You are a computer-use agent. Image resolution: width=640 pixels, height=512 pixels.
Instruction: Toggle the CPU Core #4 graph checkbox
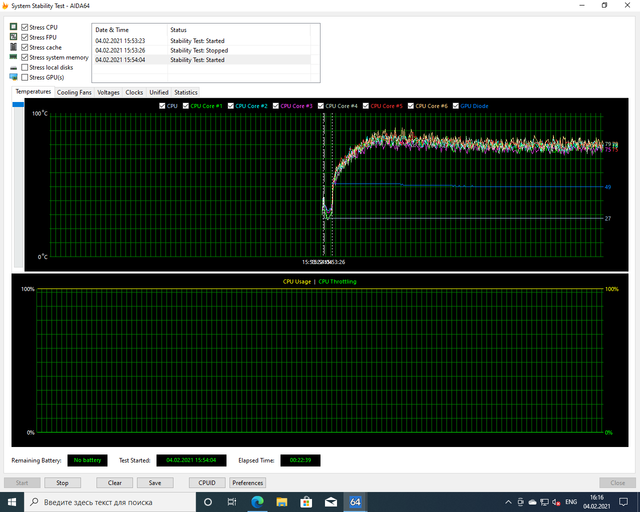tap(321, 106)
